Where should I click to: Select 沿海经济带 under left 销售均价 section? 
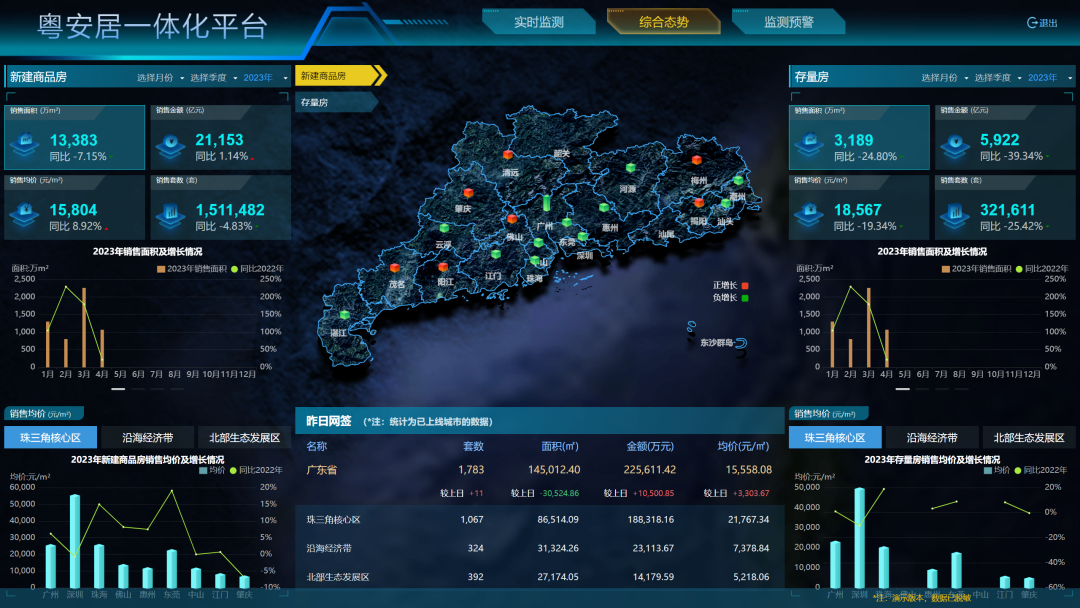[x=148, y=437]
